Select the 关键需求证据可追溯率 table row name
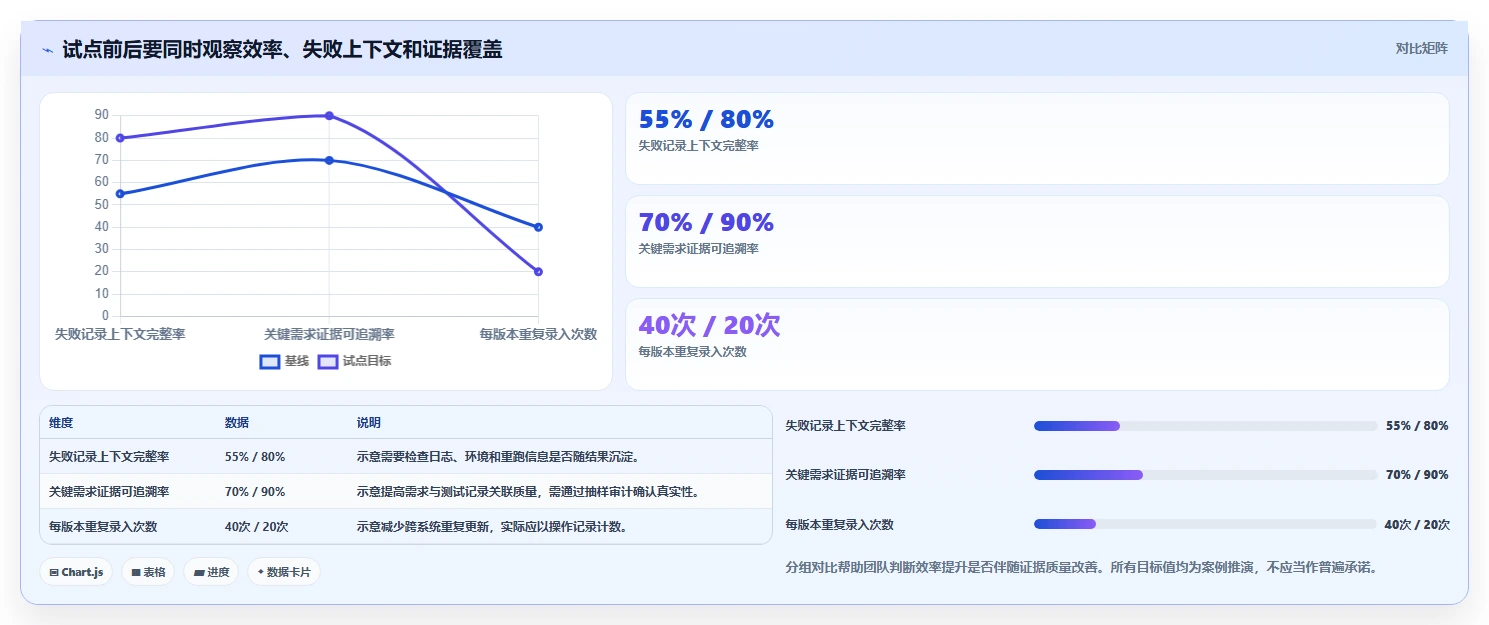1489x625 pixels. pos(109,492)
